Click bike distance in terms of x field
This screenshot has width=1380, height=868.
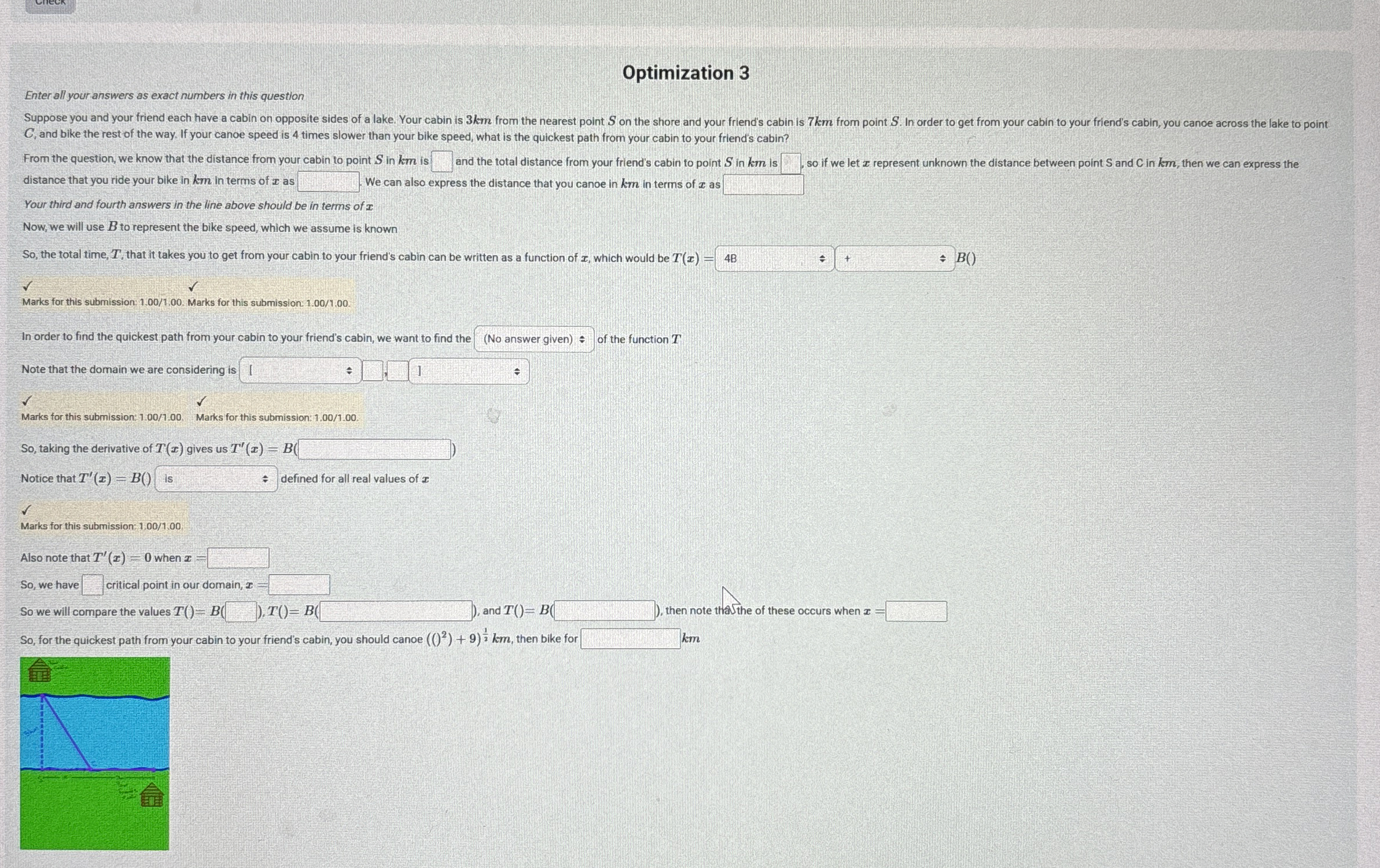pos(329,181)
